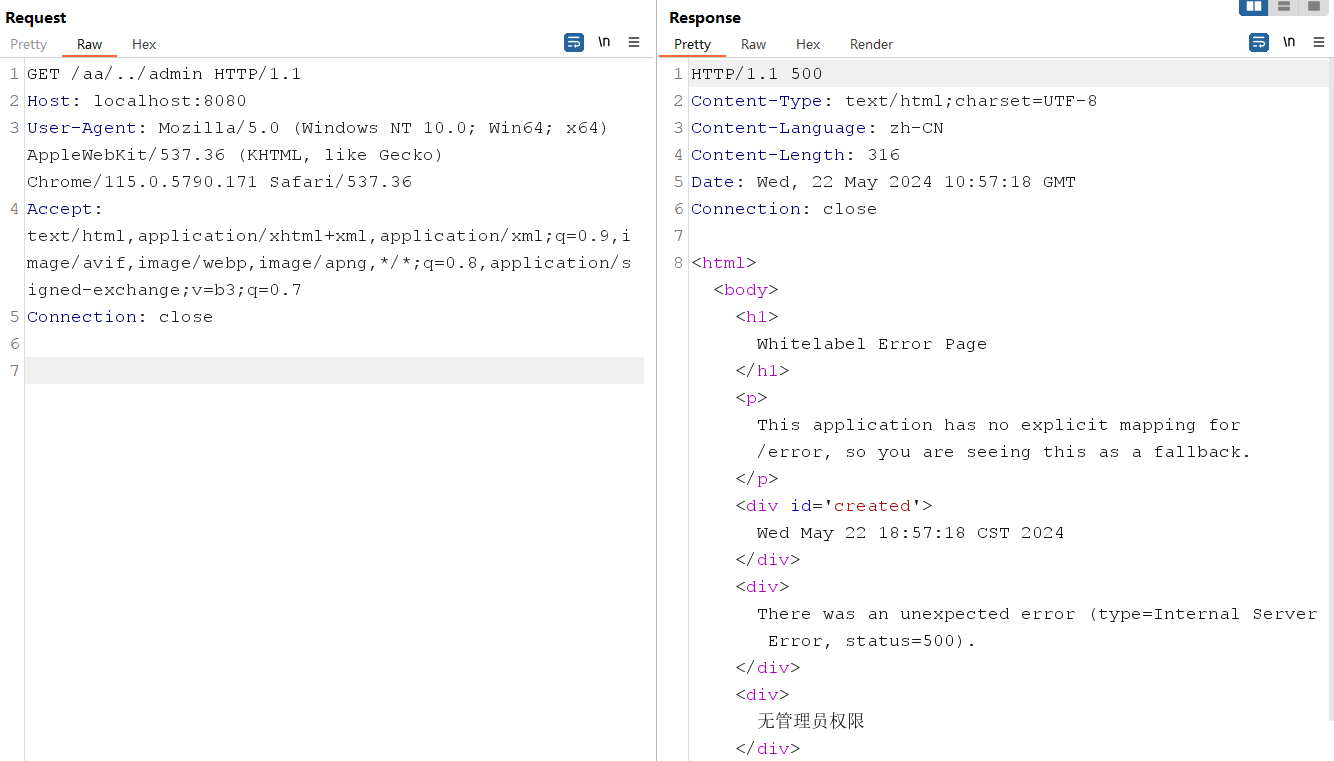Screen dimensions: 1334x761
Task: Select the side-by-side layout icon
Action: click(1254, 7)
